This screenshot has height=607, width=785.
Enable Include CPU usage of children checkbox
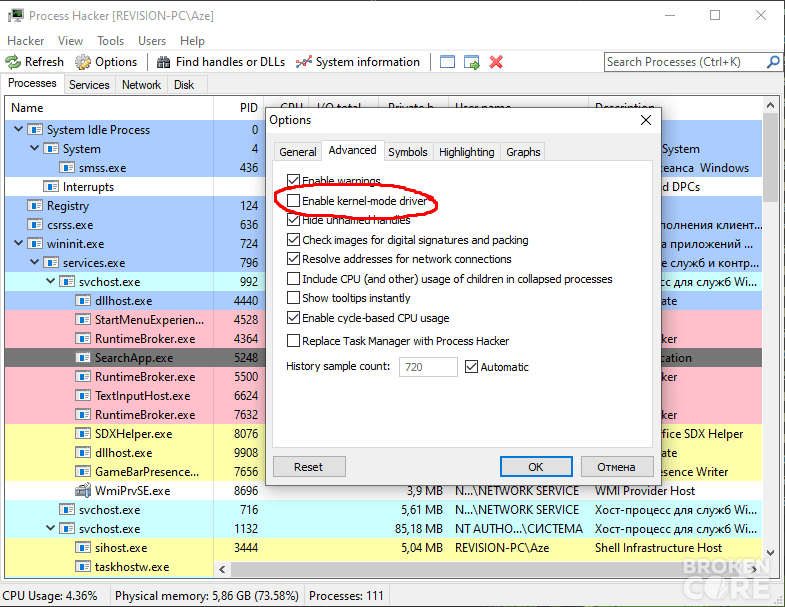[x=293, y=278]
